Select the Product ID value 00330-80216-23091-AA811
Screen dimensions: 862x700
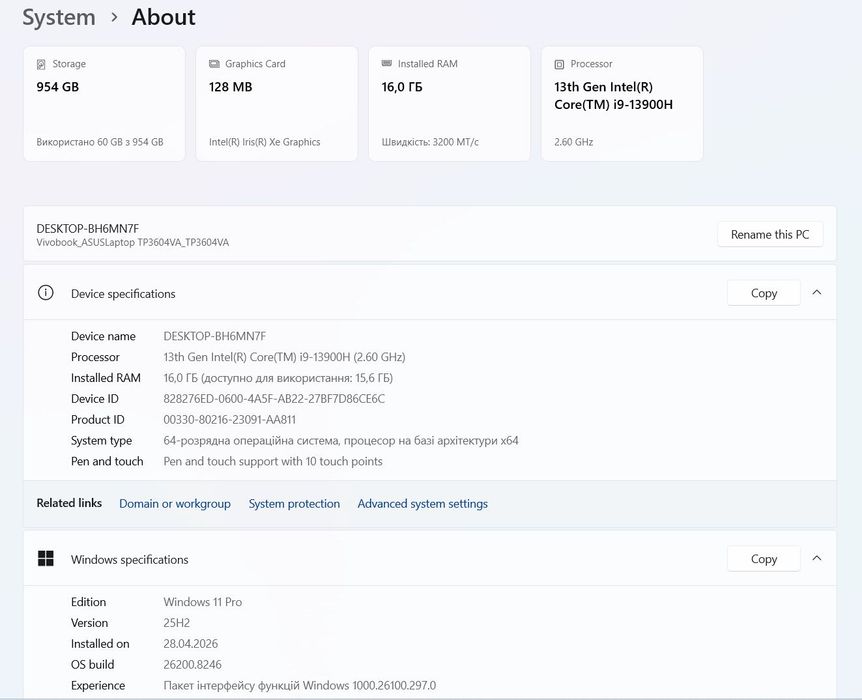229,420
